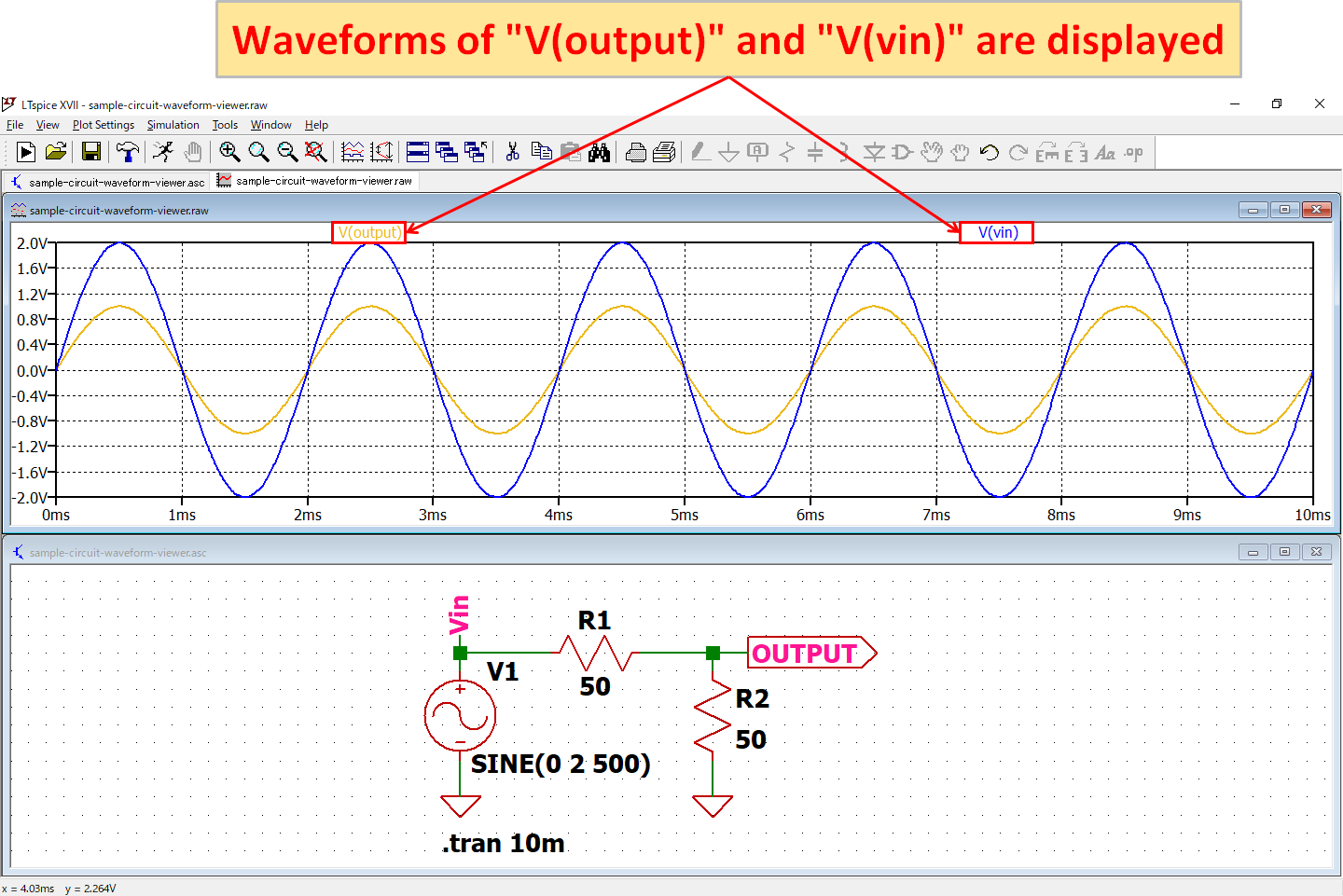Open the Plot Settings menu
The width and height of the screenshot is (1343, 896).
click(x=103, y=124)
